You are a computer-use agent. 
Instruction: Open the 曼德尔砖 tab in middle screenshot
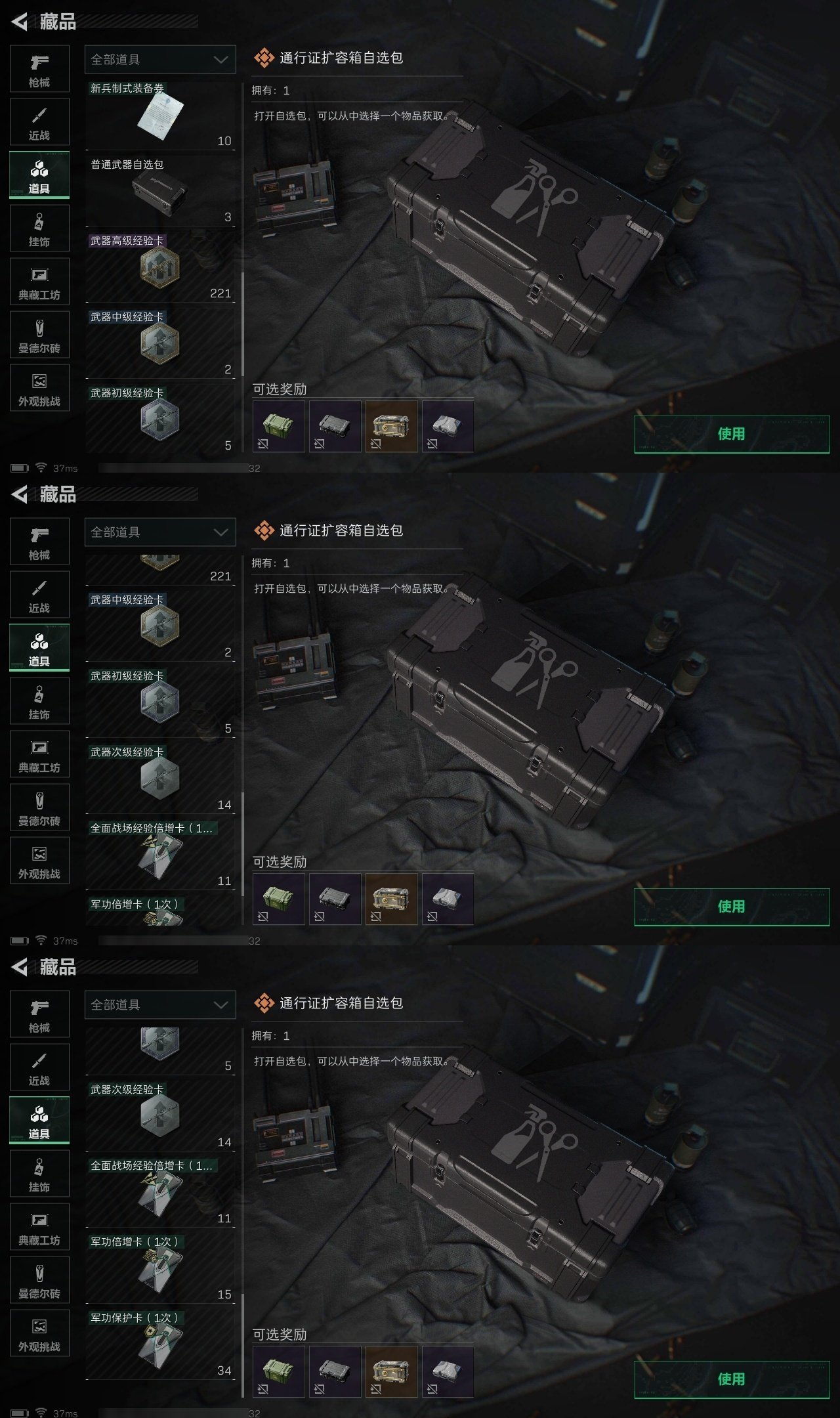39,807
